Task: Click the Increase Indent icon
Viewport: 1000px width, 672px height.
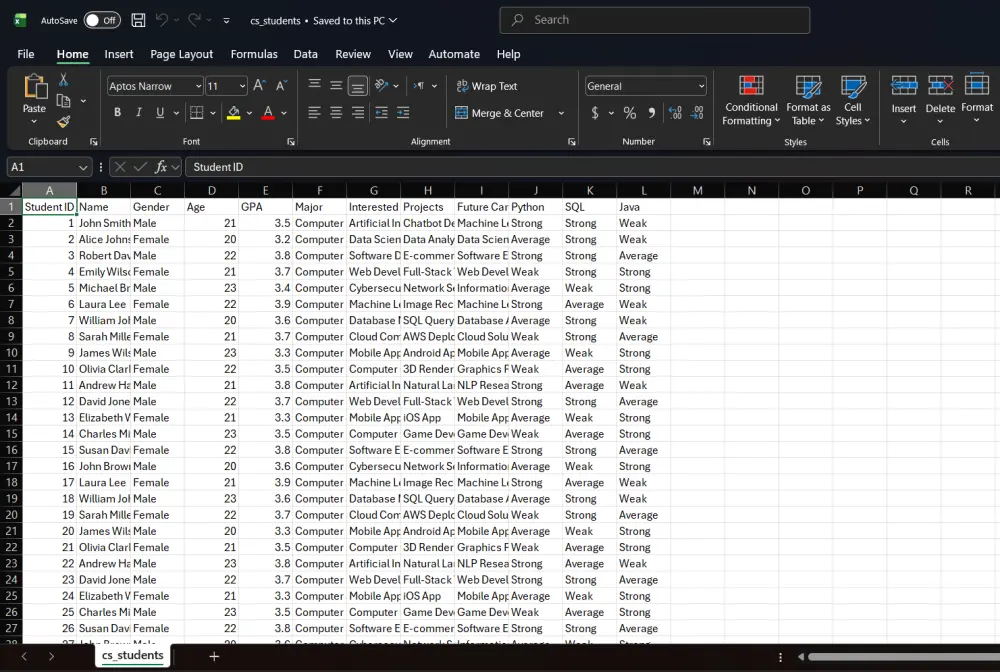Action: [403, 113]
